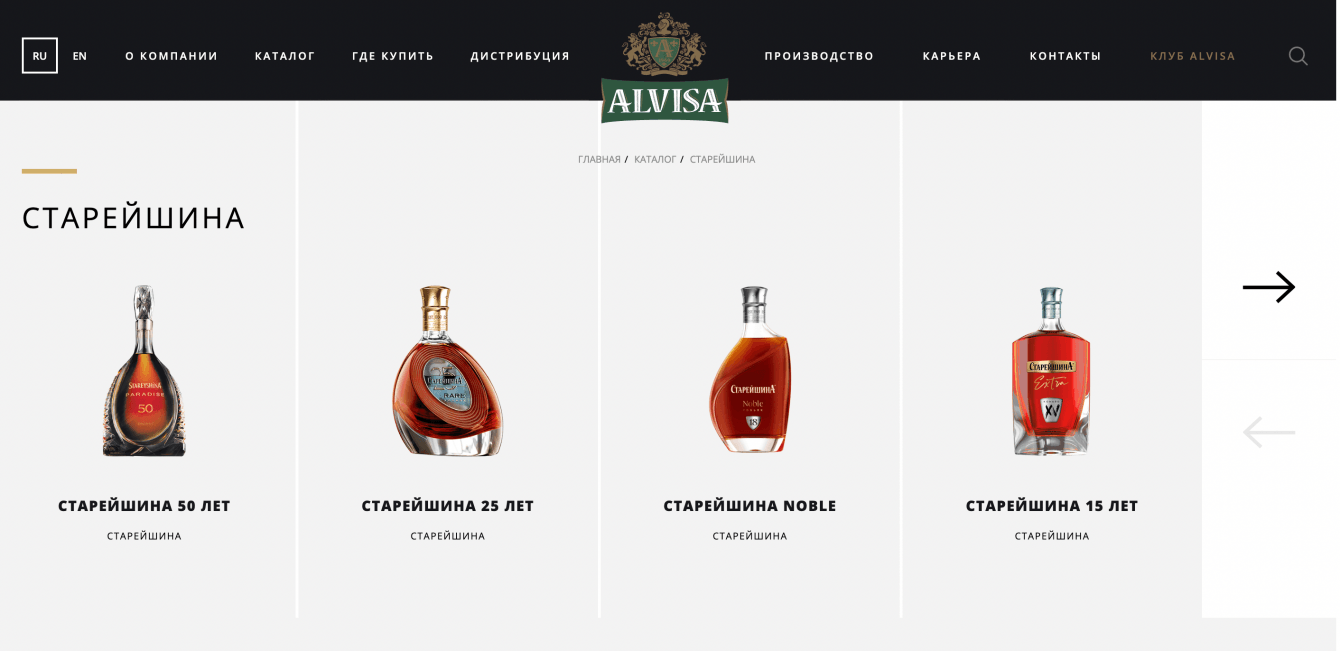Viewport: 1340px width, 651px height.
Task: Switch language to EN
Action: point(80,56)
